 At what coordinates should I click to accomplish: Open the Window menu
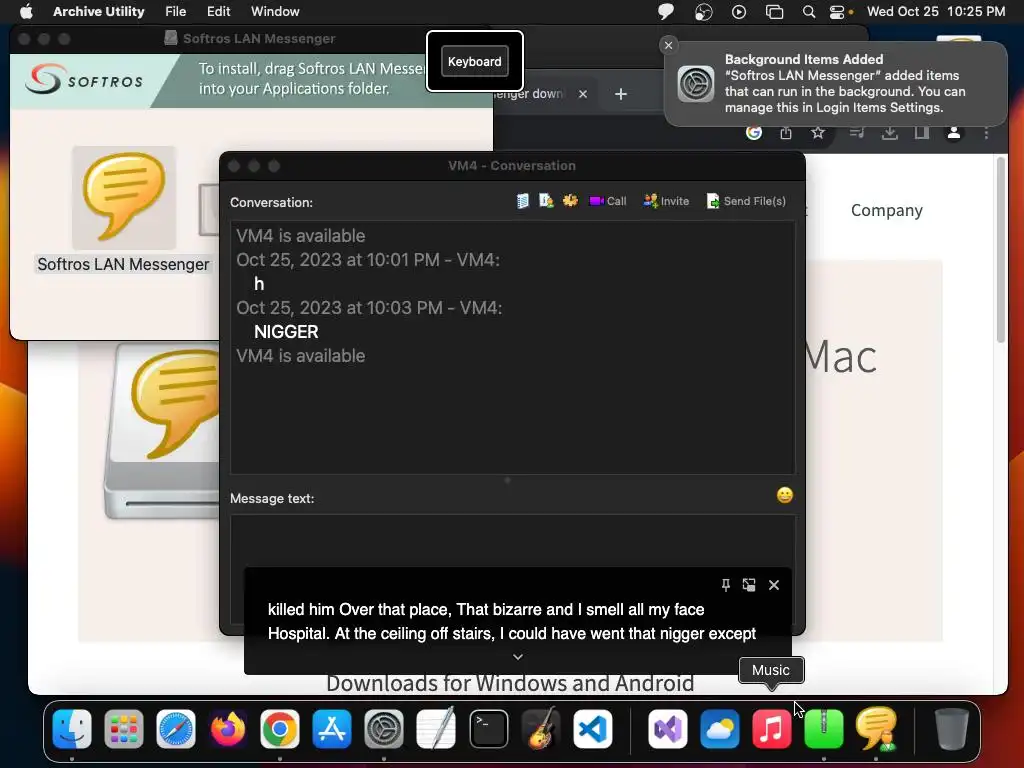tap(275, 11)
